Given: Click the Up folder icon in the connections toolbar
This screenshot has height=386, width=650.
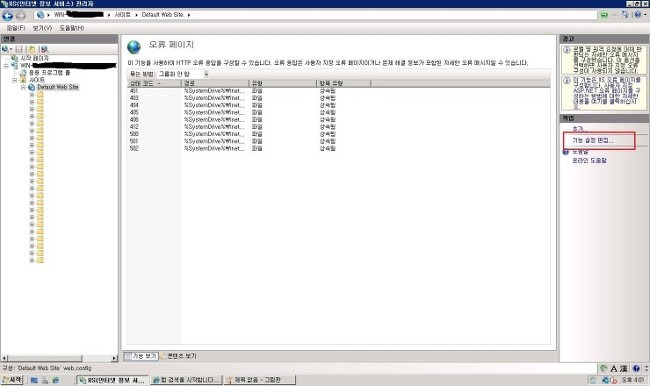Looking at the screenshot, I should coord(32,49).
